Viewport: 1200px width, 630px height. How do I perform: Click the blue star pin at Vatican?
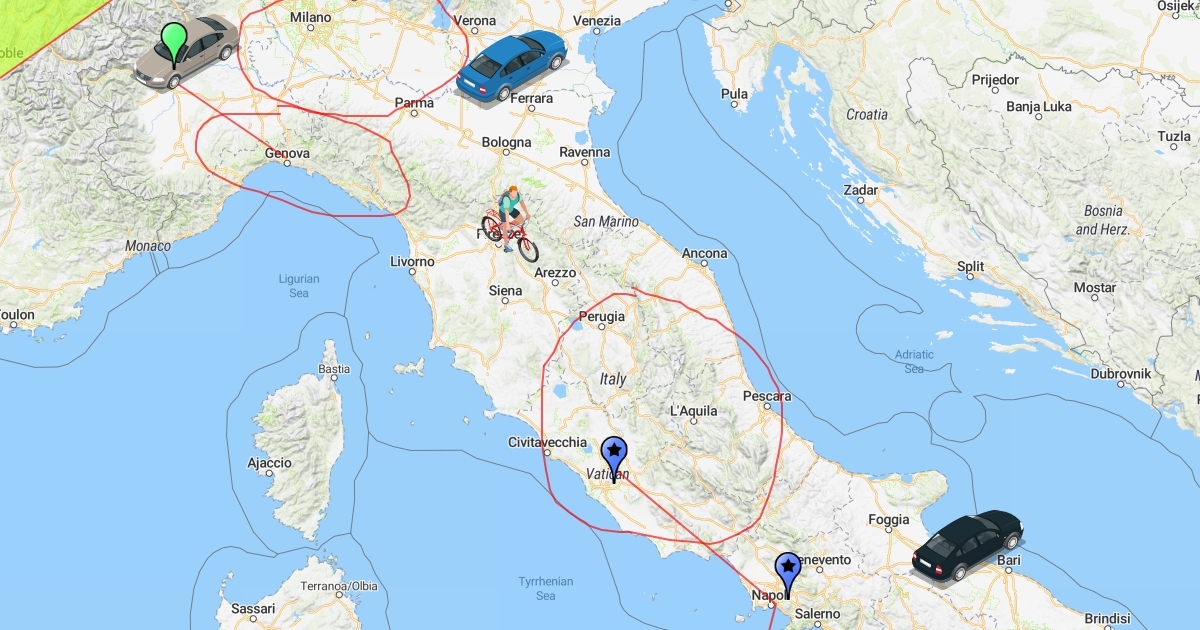pos(614,460)
